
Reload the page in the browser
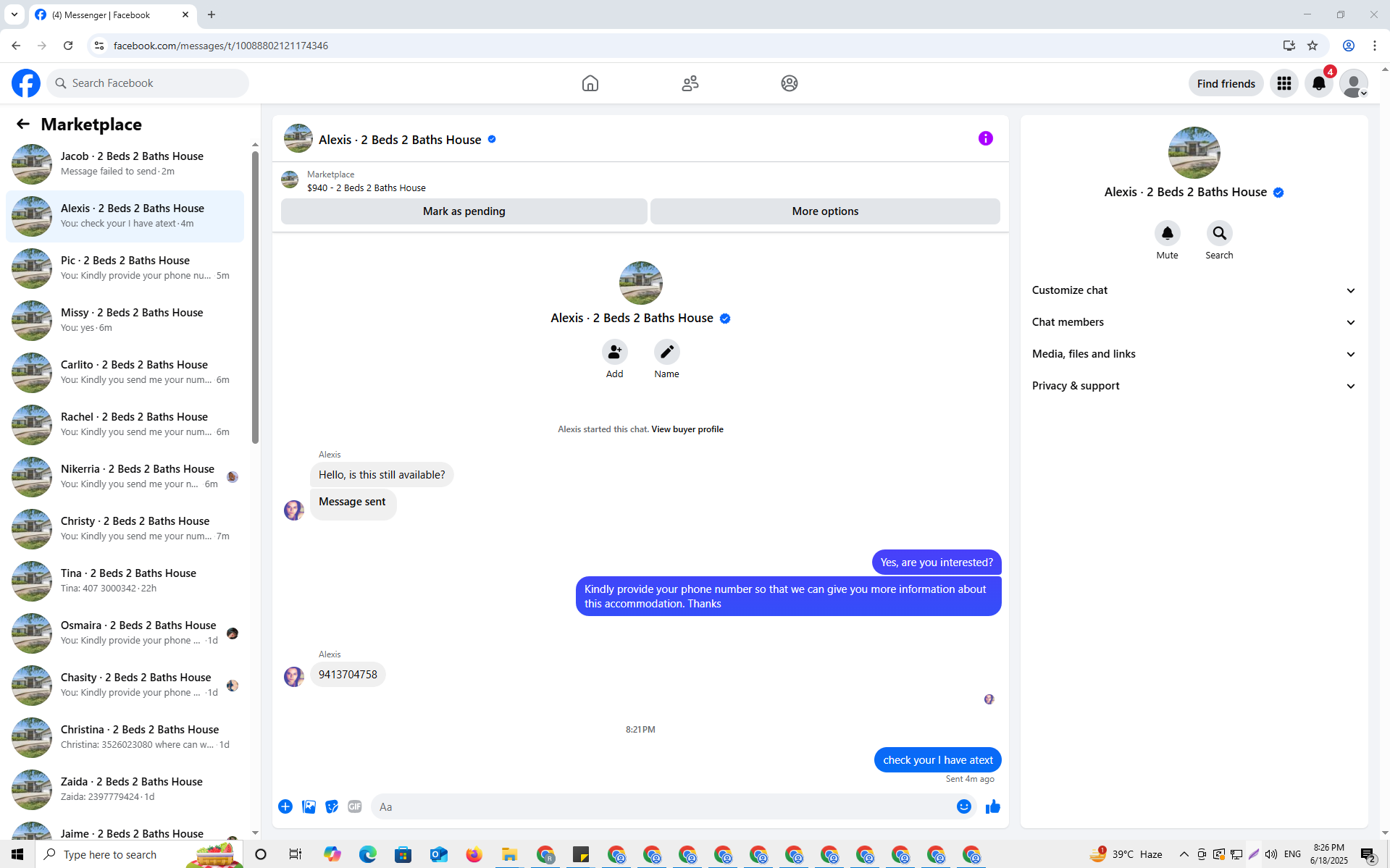(x=68, y=46)
